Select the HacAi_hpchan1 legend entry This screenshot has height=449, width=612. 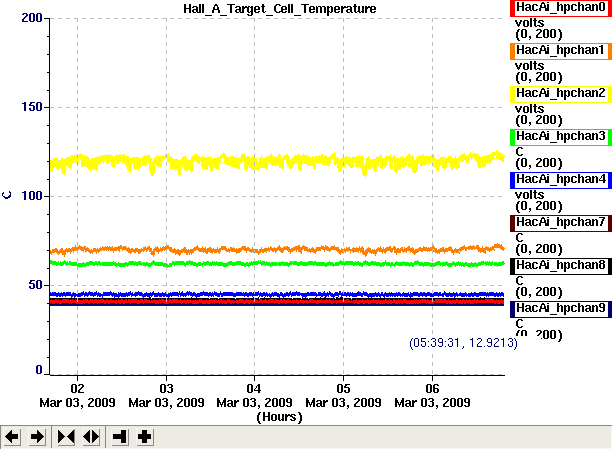pos(561,51)
